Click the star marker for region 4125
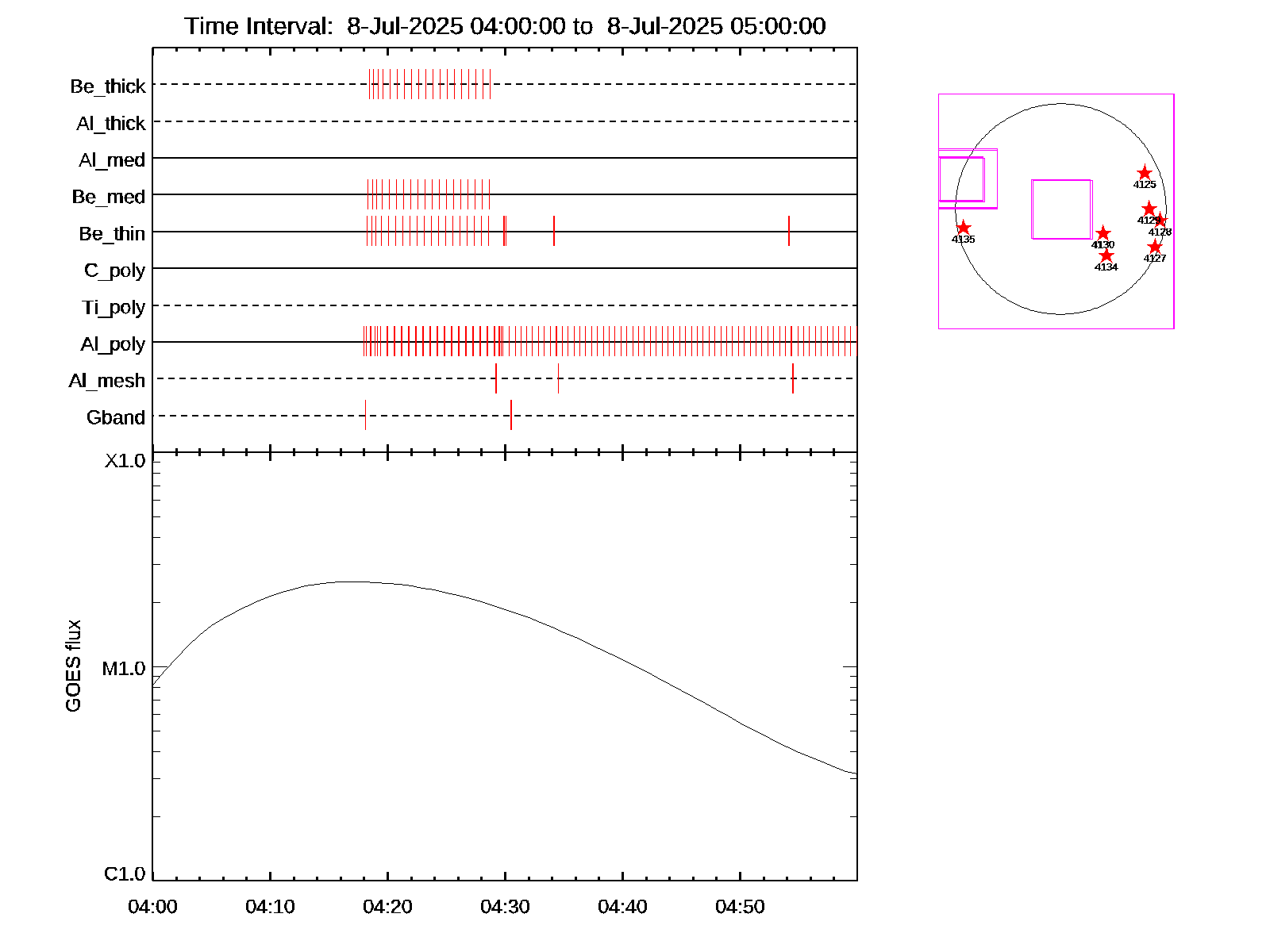Viewport: 1270px width, 952px height. (1144, 173)
